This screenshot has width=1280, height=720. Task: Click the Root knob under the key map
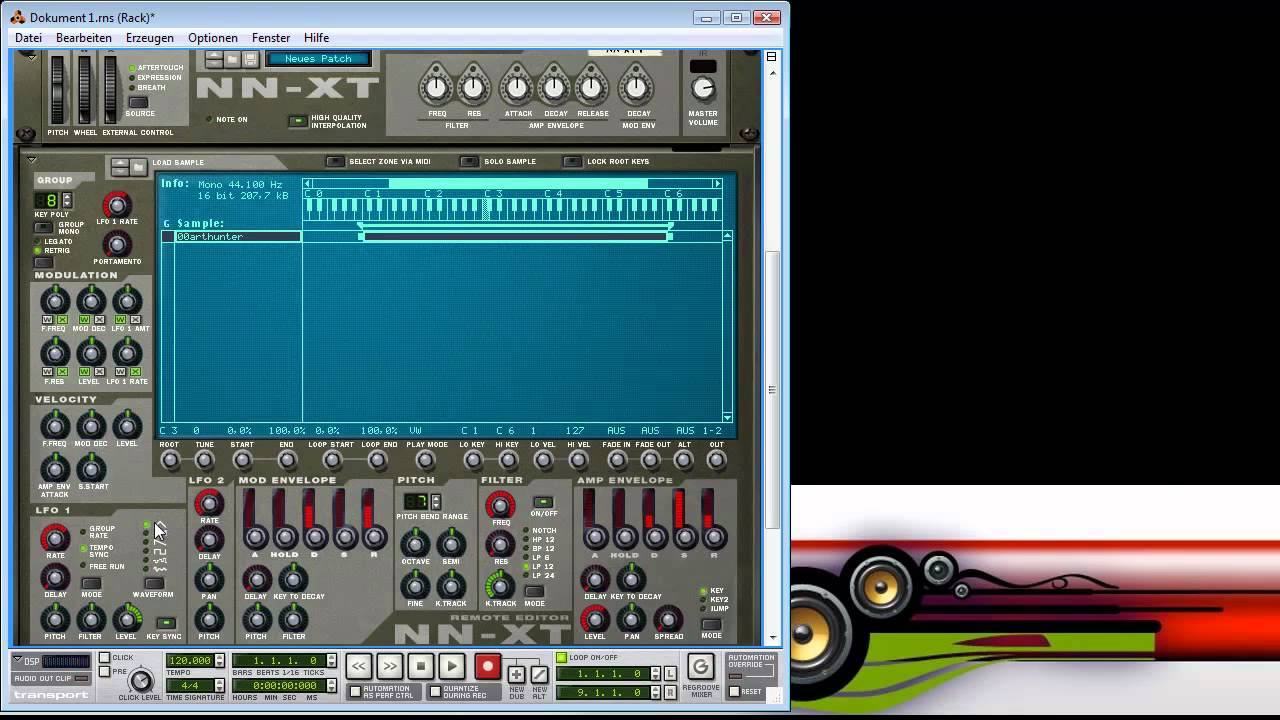170,460
